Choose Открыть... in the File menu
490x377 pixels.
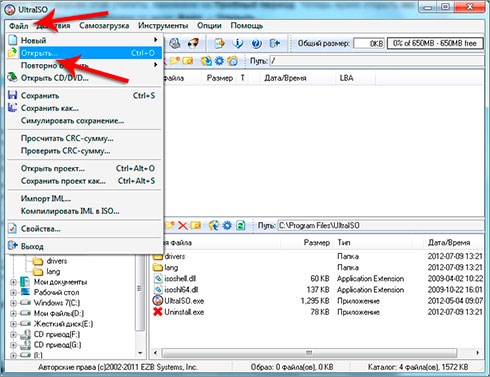pos(84,53)
